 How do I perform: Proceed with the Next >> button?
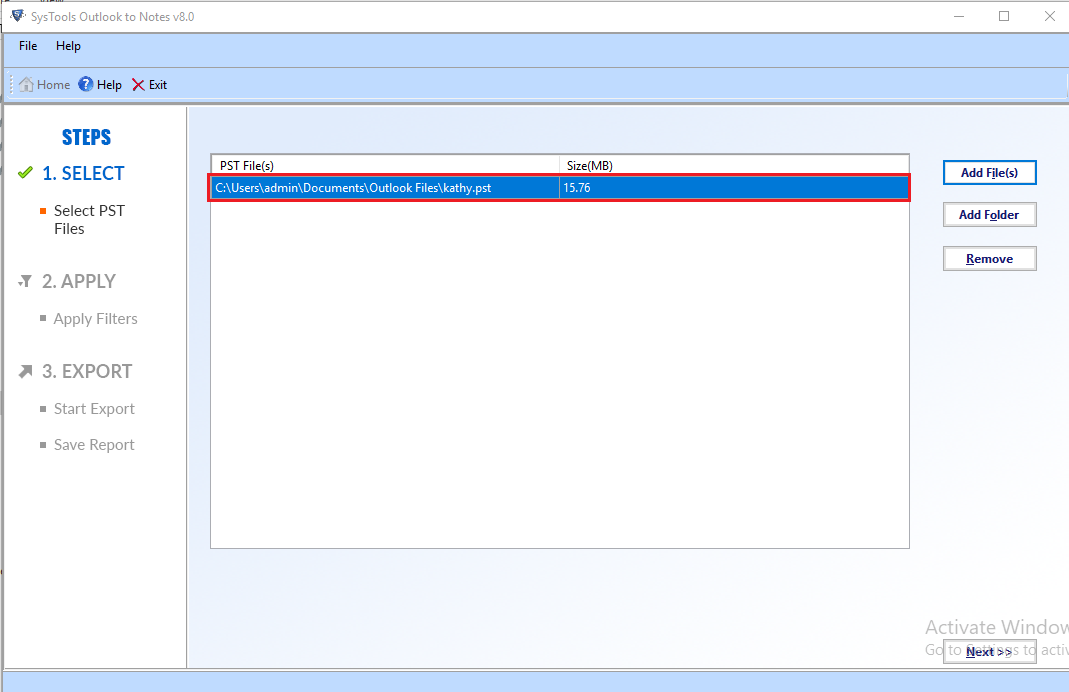point(989,652)
